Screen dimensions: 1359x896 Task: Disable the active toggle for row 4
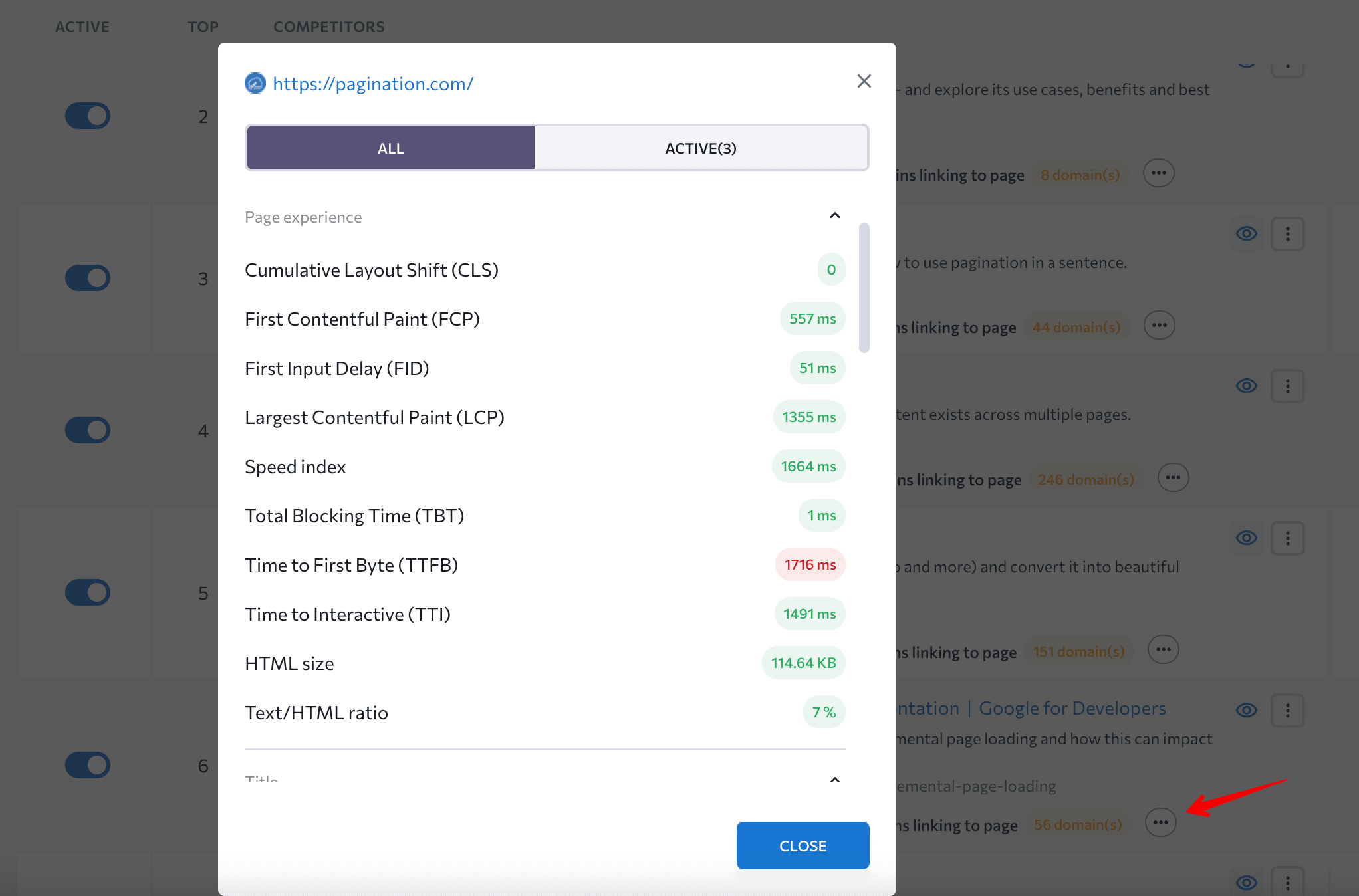click(x=88, y=430)
